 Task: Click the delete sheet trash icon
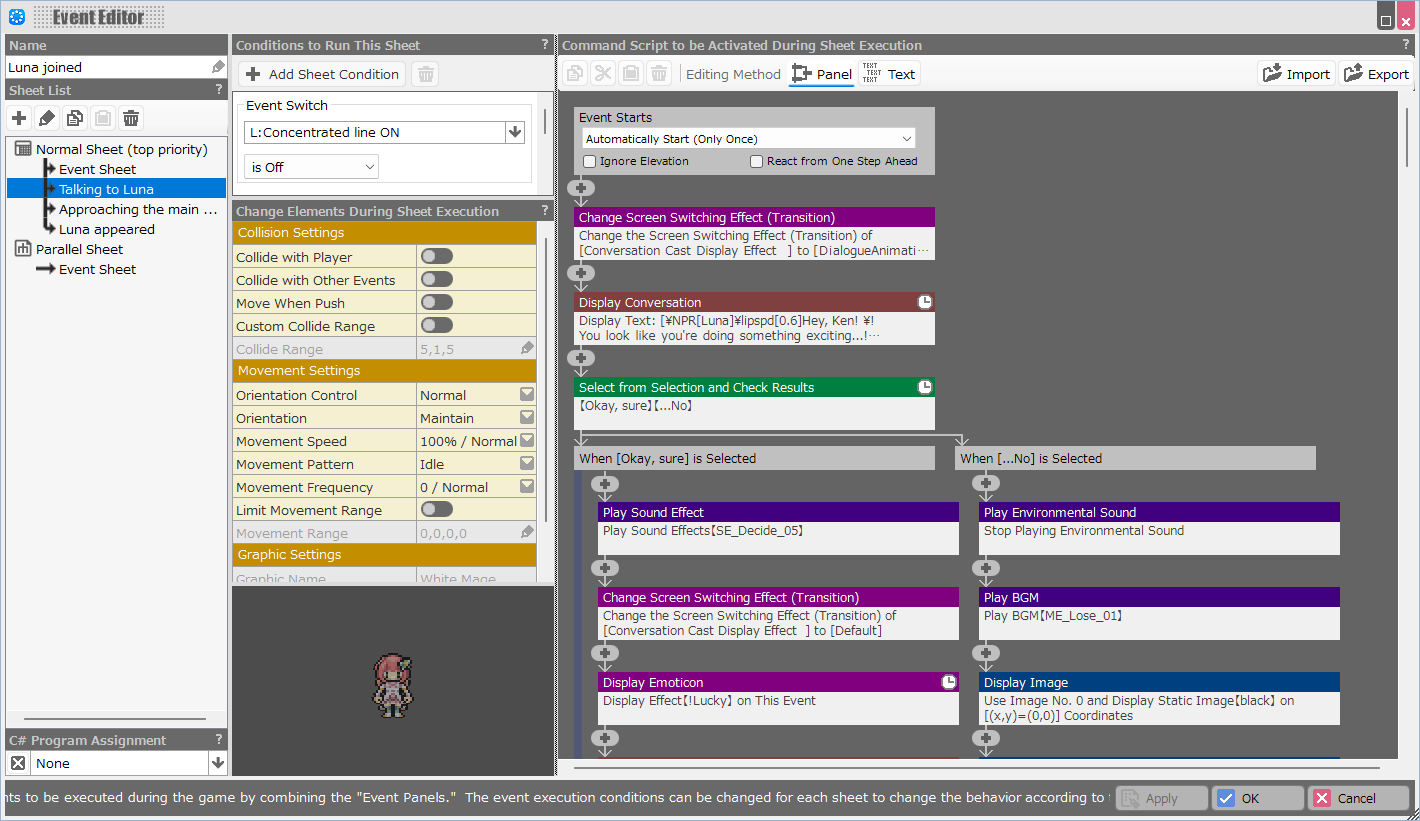(x=131, y=118)
